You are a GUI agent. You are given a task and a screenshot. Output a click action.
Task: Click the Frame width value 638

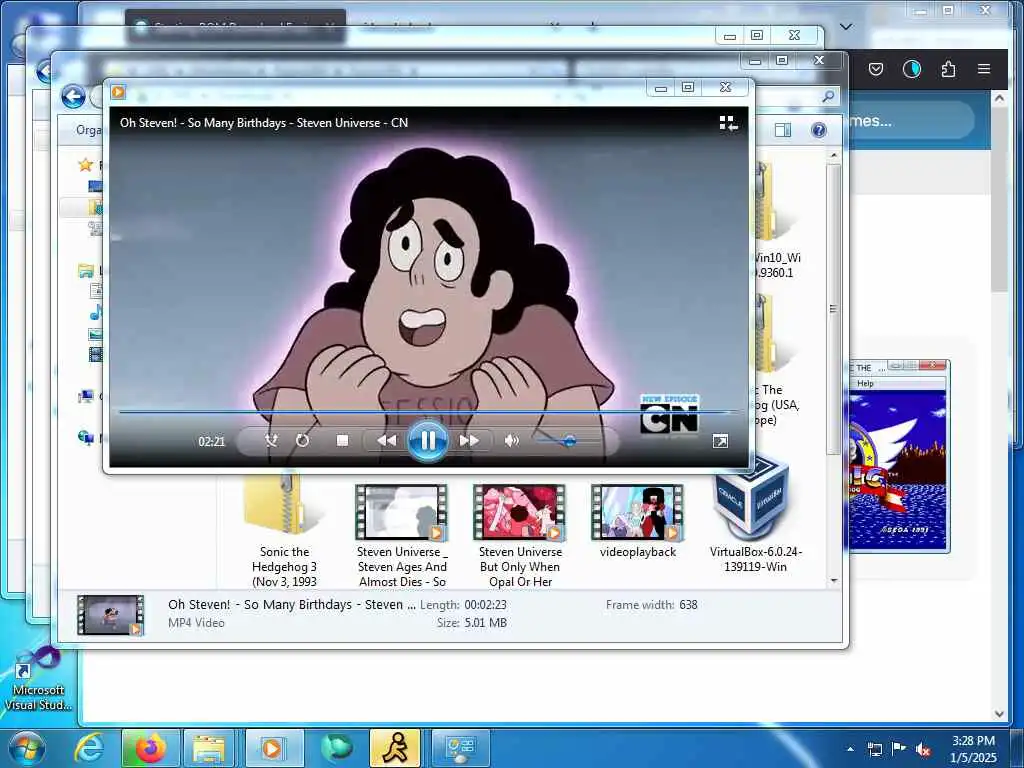click(688, 605)
